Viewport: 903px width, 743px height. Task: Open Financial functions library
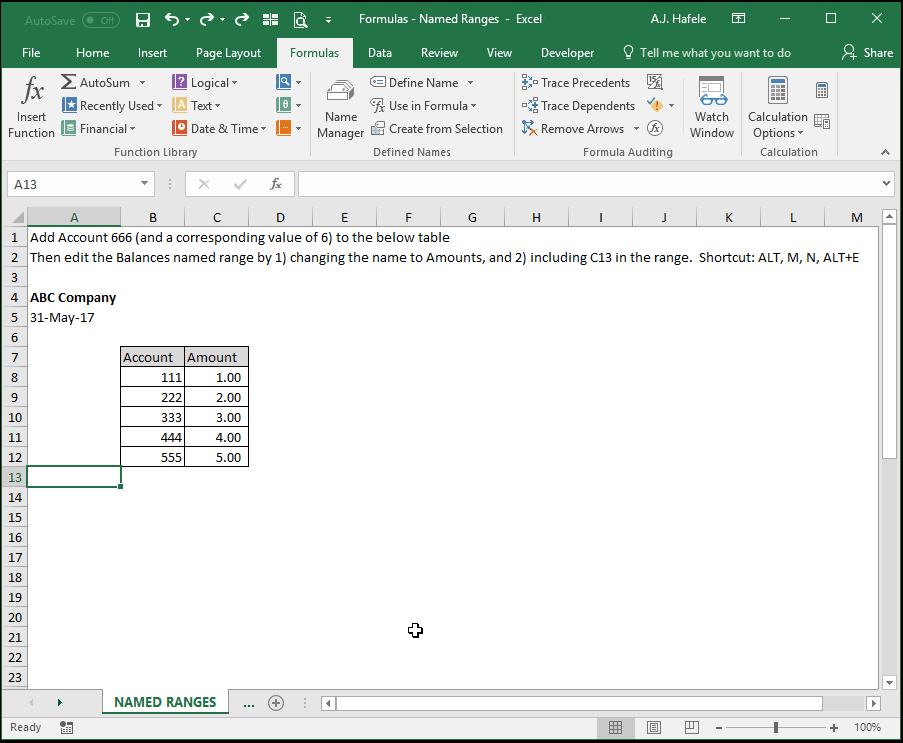pyautogui.click(x=98, y=128)
